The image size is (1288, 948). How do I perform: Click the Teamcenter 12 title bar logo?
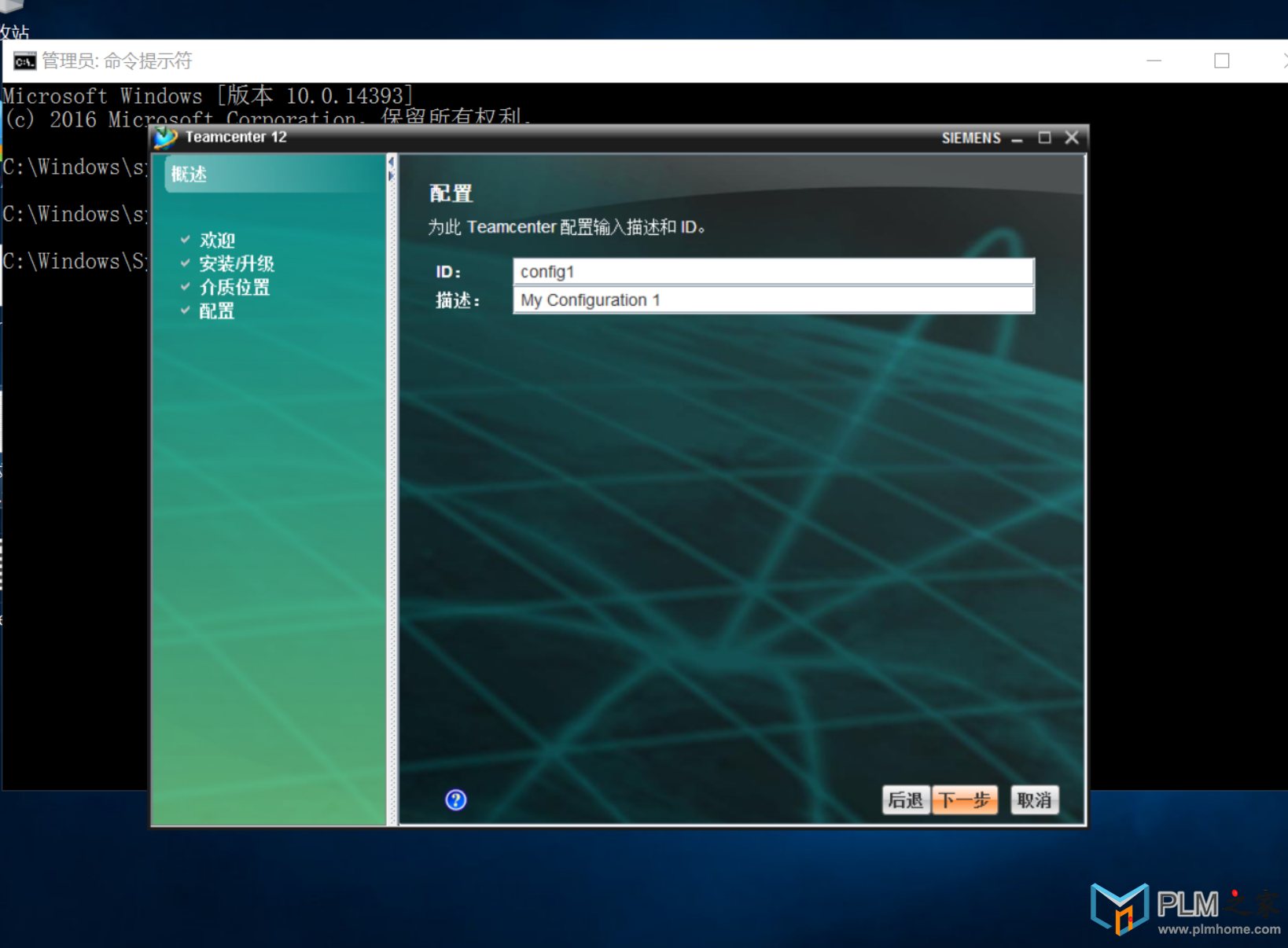pyautogui.click(x=166, y=138)
